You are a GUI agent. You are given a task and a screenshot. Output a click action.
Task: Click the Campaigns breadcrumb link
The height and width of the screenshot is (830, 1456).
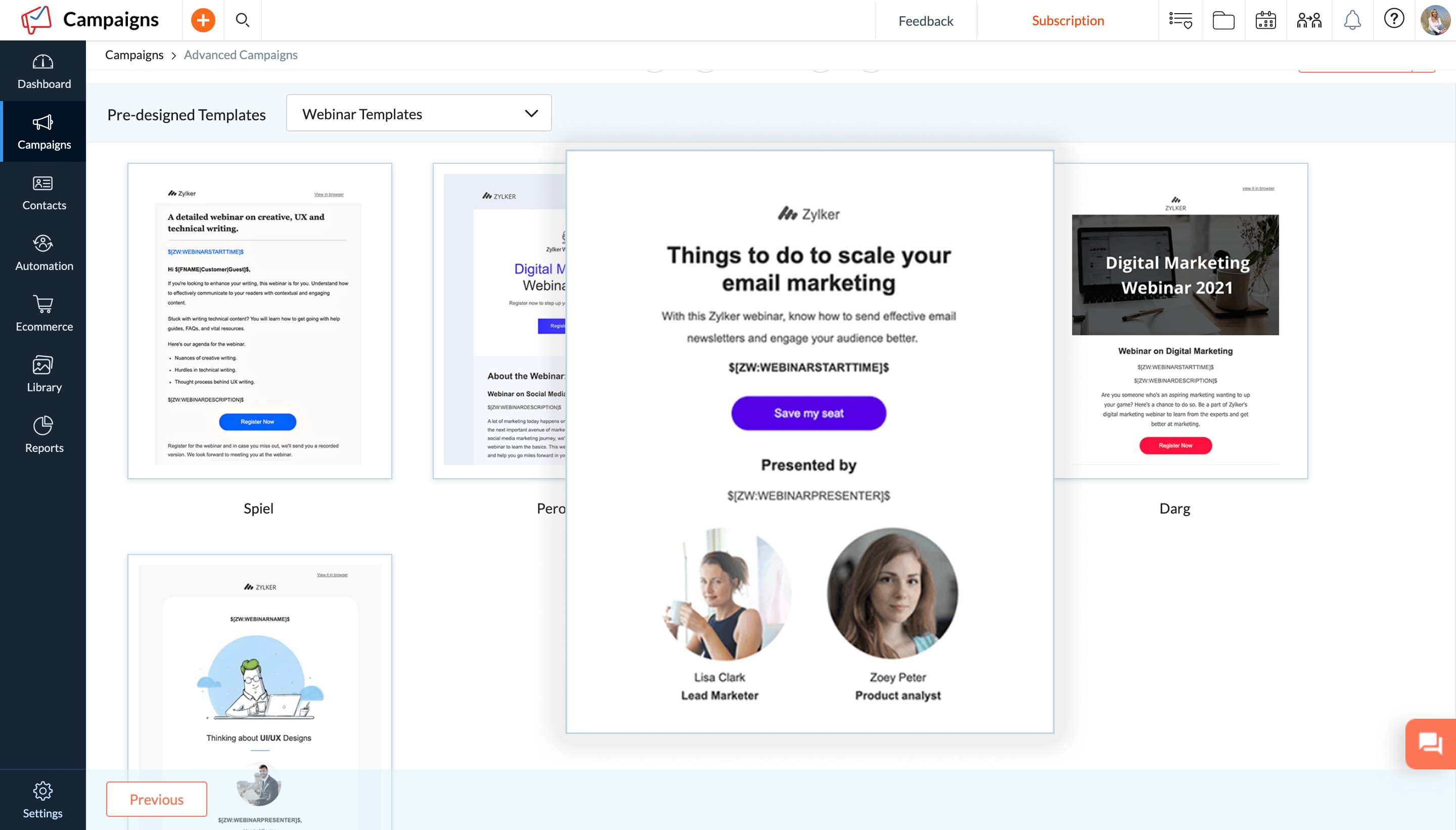134,55
